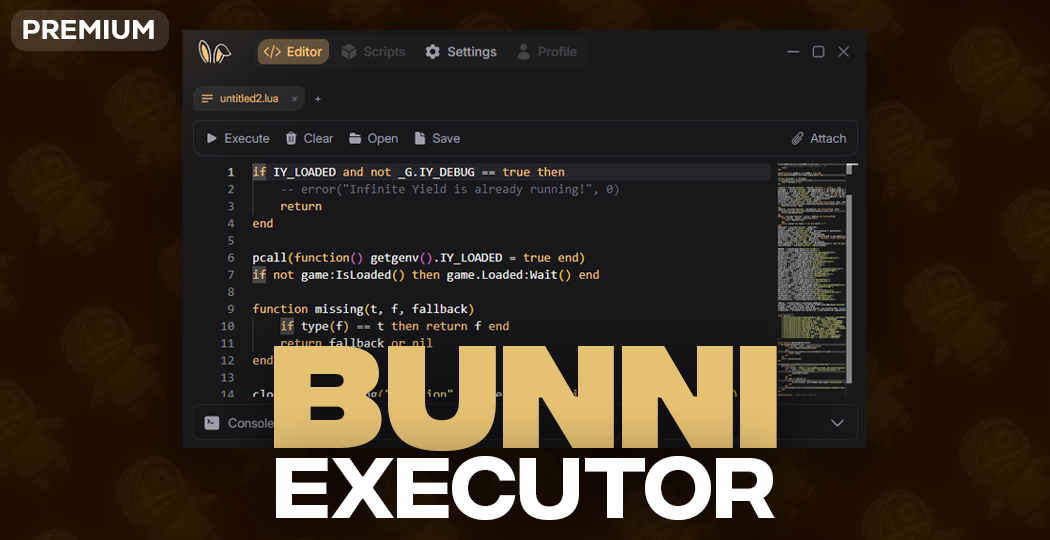Open the Scripts section

(x=373, y=52)
